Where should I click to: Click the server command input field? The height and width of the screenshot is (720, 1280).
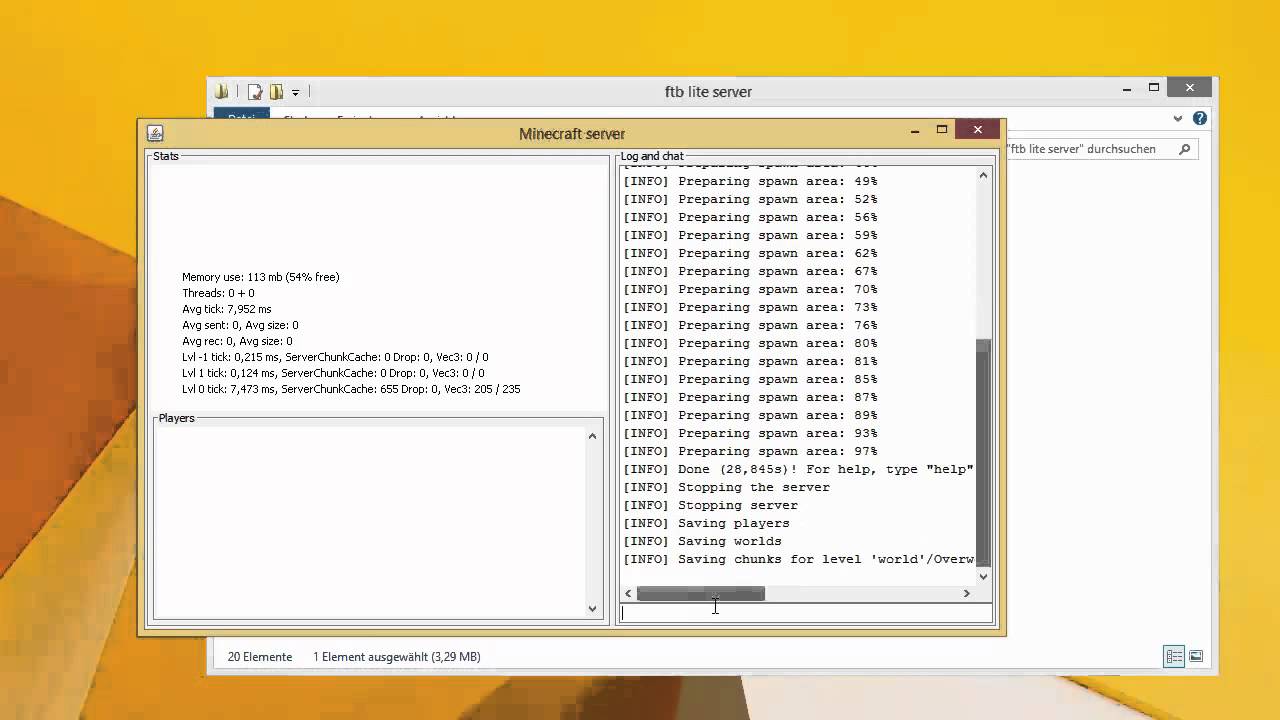[806, 613]
